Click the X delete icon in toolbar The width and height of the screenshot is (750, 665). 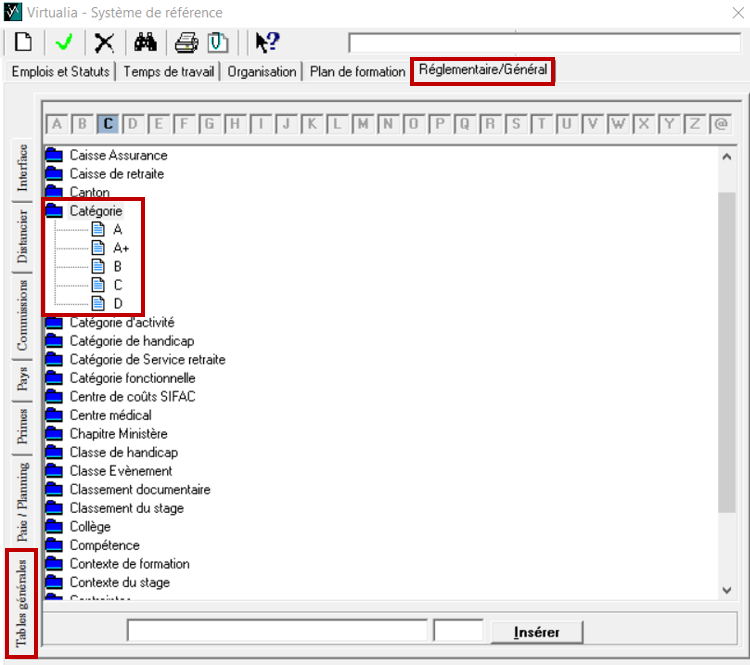click(103, 42)
